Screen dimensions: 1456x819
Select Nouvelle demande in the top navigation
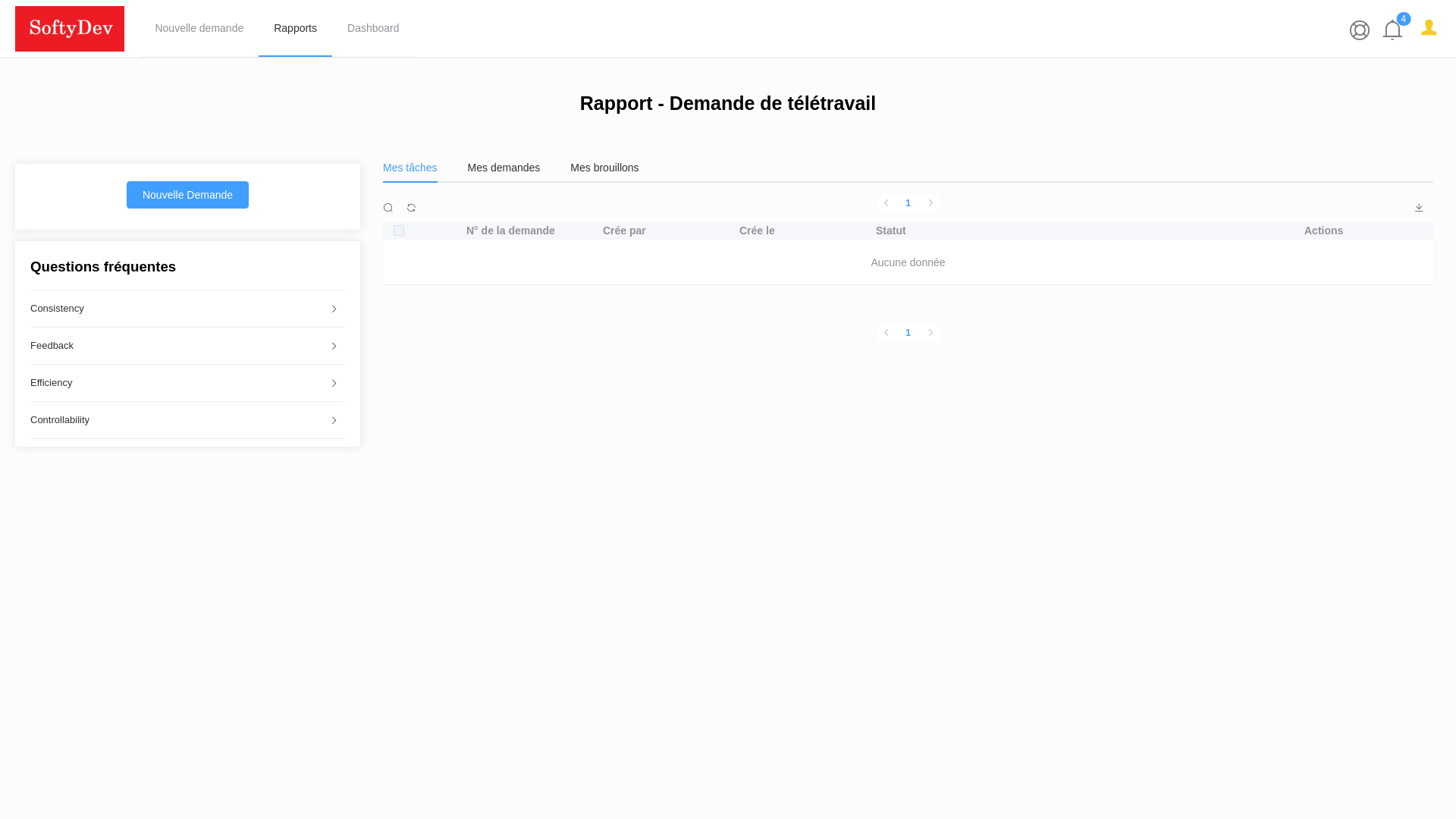(199, 28)
